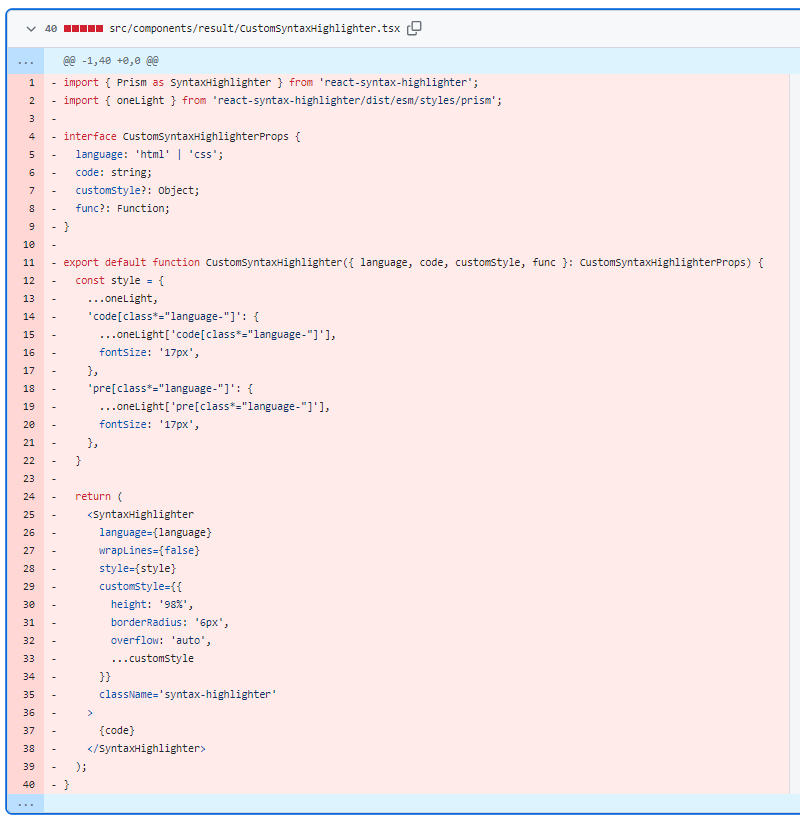
Task: Select line number 40 at closing brace
Action: tap(29, 784)
